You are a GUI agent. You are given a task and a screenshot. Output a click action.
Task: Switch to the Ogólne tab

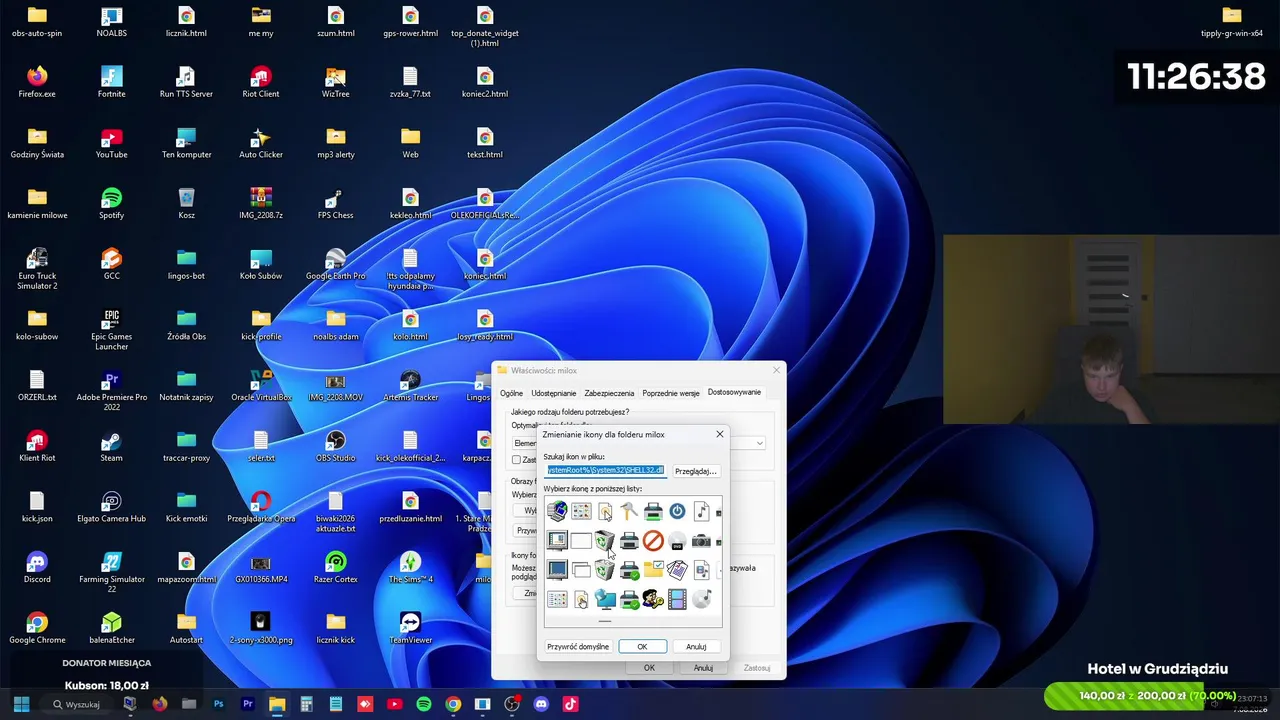click(512, 393)
